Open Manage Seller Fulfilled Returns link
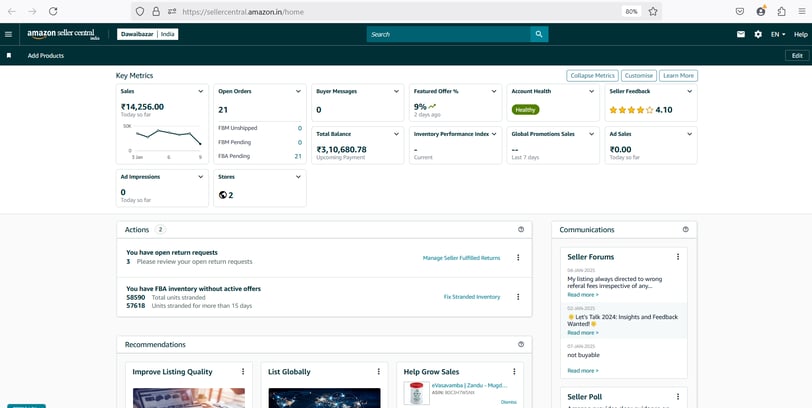 point(461,258)
